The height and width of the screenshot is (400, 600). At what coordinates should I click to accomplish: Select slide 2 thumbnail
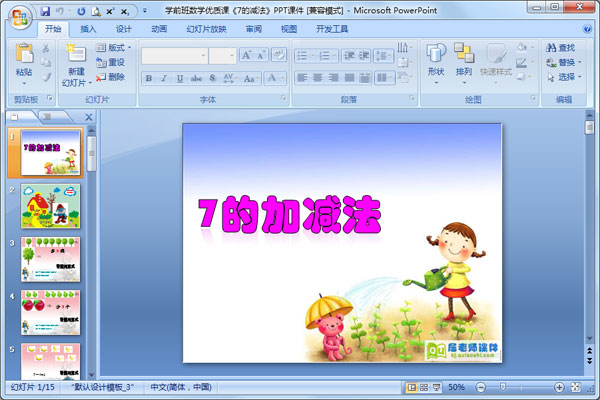[x=51, y=206]
